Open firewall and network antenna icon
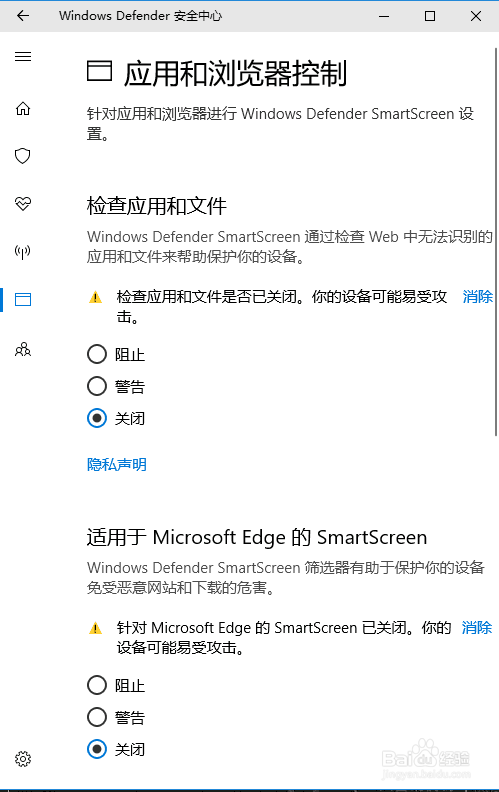Image resolution: width=499 pixels, height=792 pixels. click(23, 251)
